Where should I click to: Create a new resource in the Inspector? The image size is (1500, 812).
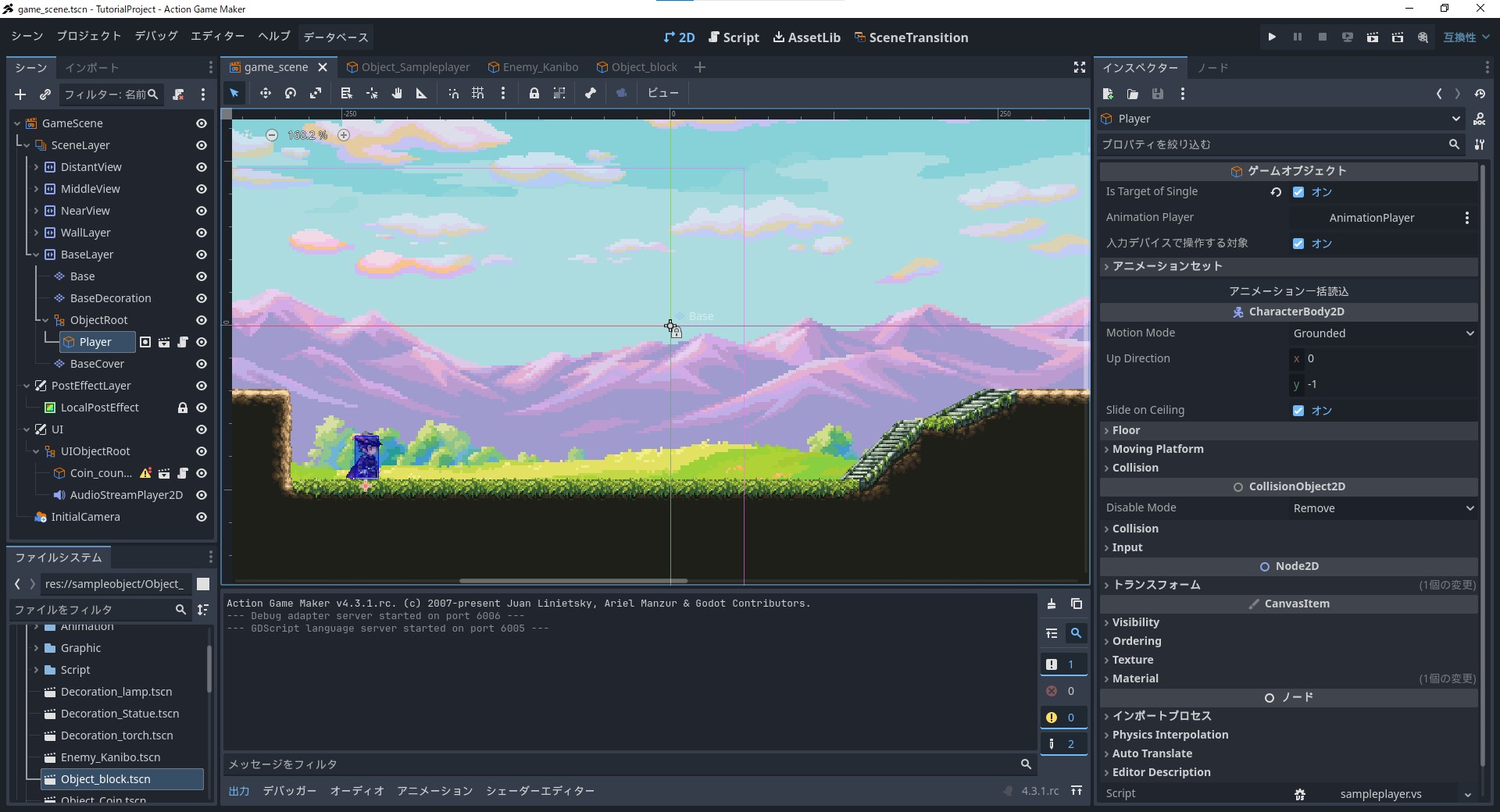pos(1108,94)
